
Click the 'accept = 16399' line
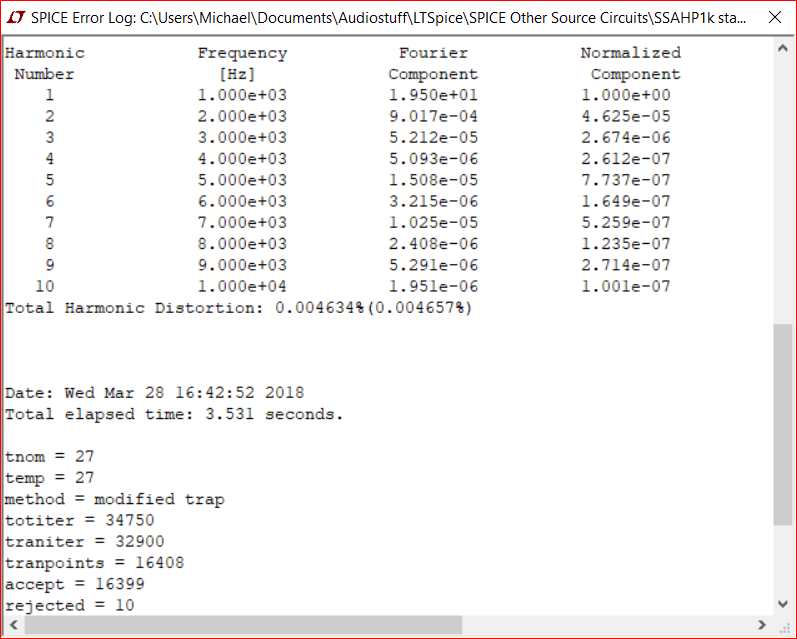click(x=75, y=585)
